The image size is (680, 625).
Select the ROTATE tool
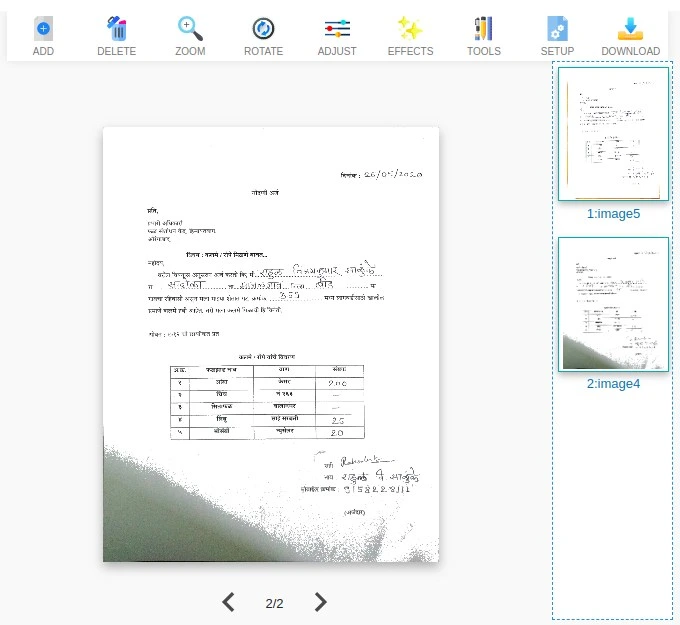click(x=263, y=29)
